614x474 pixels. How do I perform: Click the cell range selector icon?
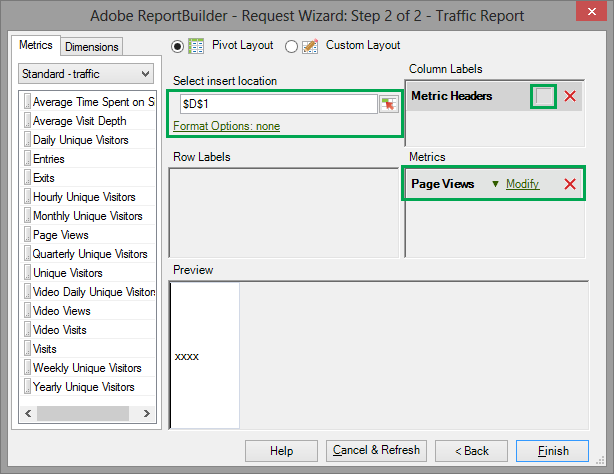(388, 104)
